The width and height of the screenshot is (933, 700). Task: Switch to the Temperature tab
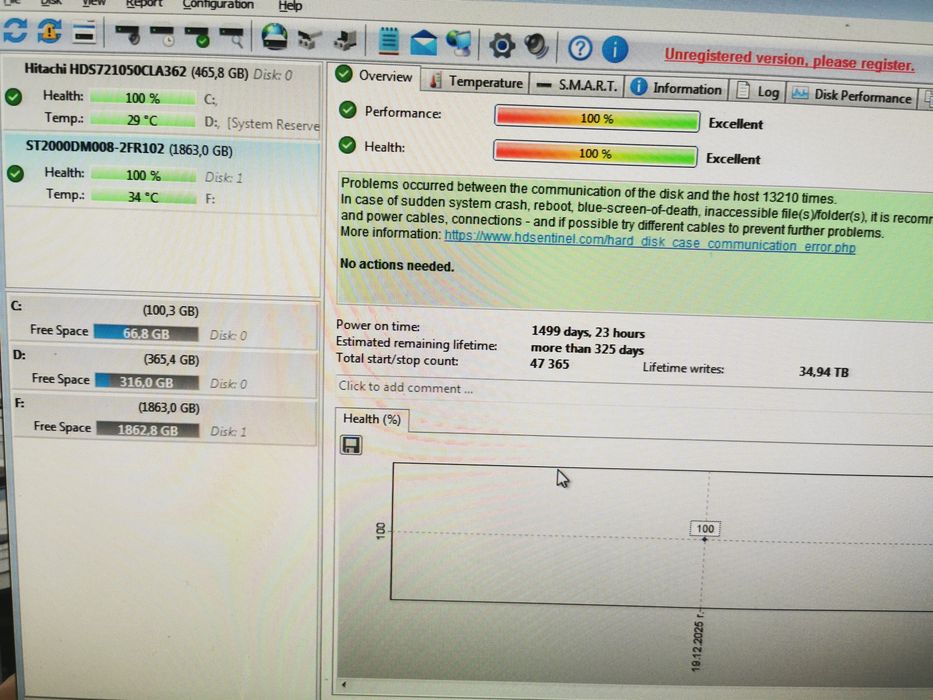pyautogui.click(x=477, y=82)
